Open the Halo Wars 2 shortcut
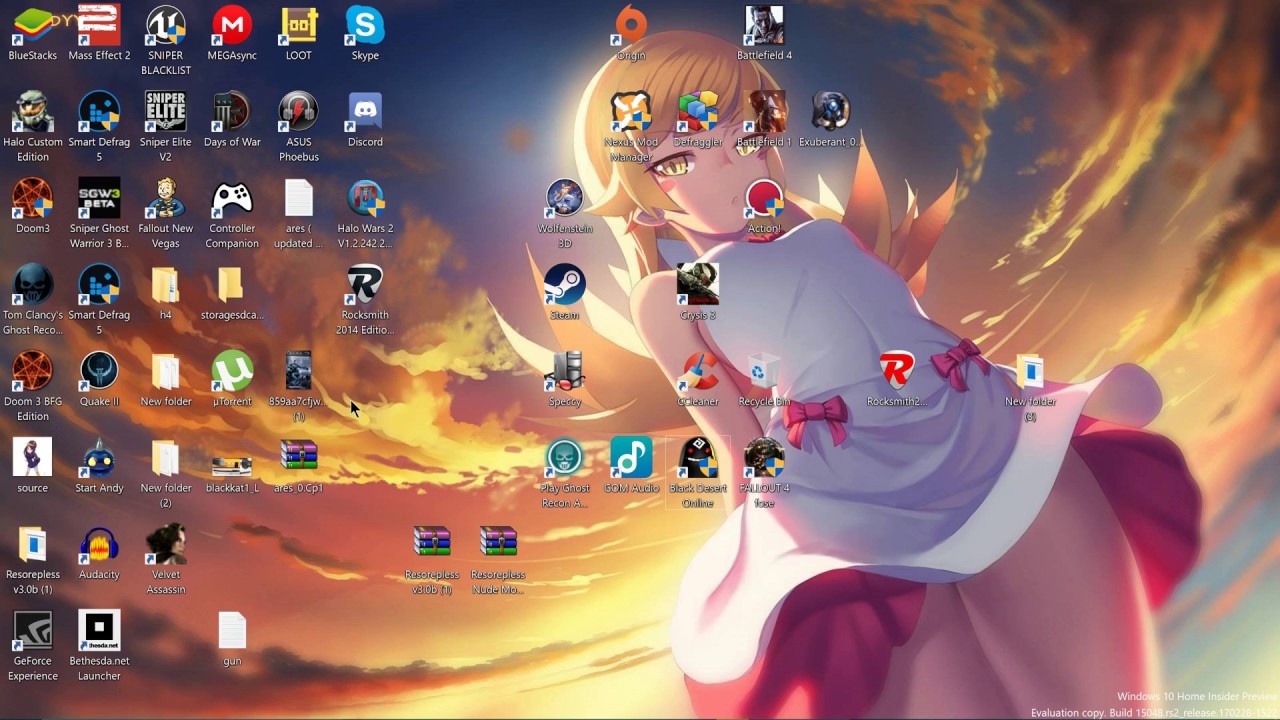Image resolution: width=1280 pixels, height=720 pixels. coord(365,199)
